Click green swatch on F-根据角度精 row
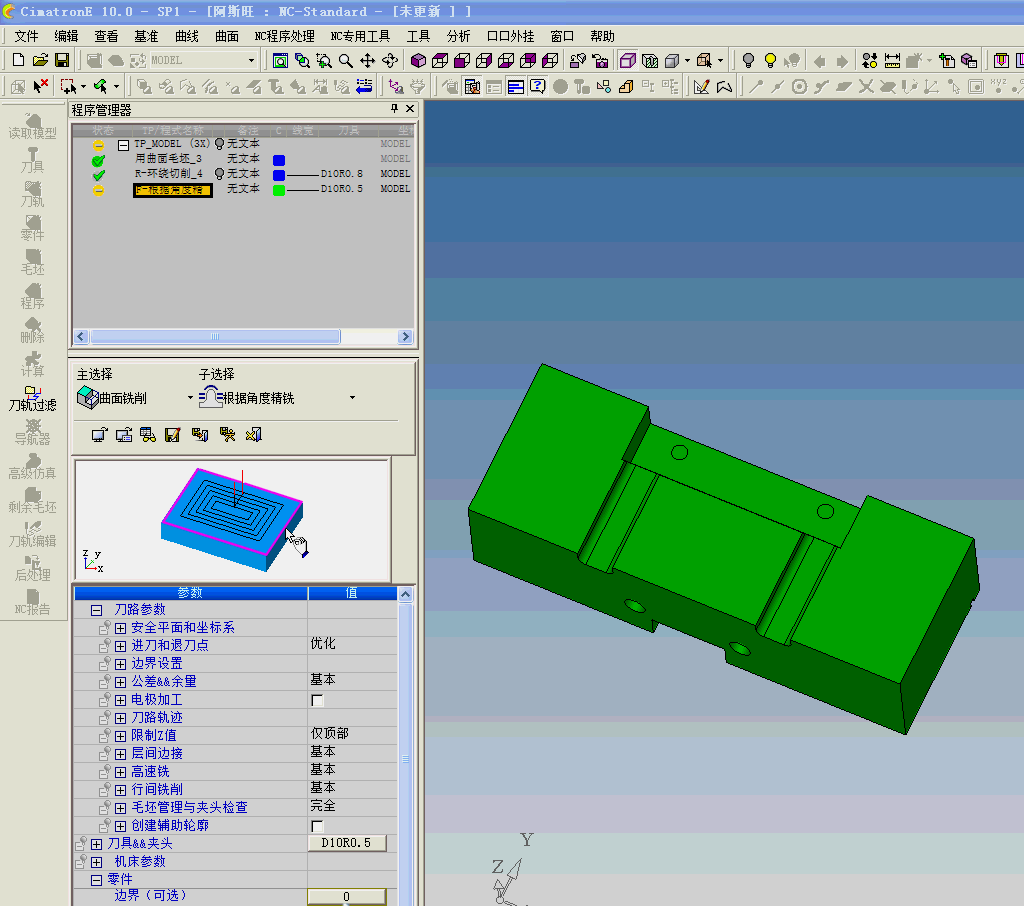The width and height of the screenshot is (1024, 906). [279, 191]
